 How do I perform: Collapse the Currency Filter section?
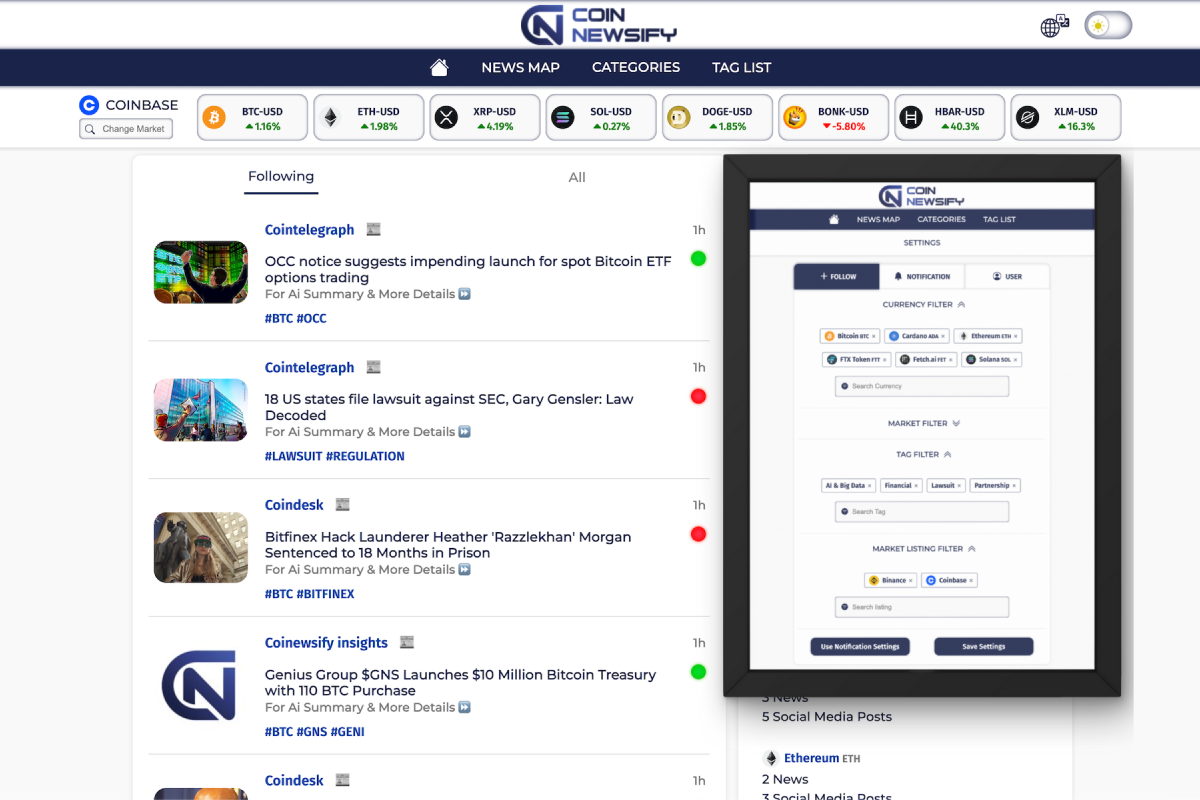pyautogui.click(x=962, y=305)
